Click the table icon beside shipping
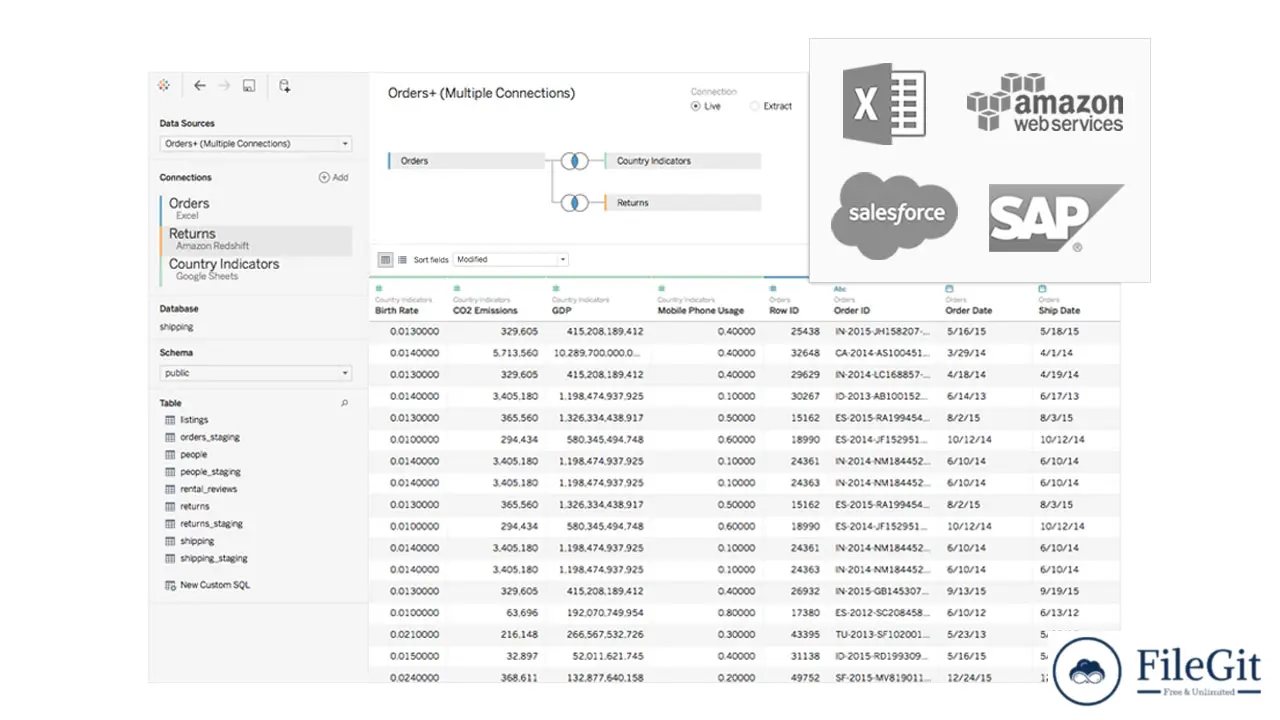1280x720 pixels. (170, 541)
